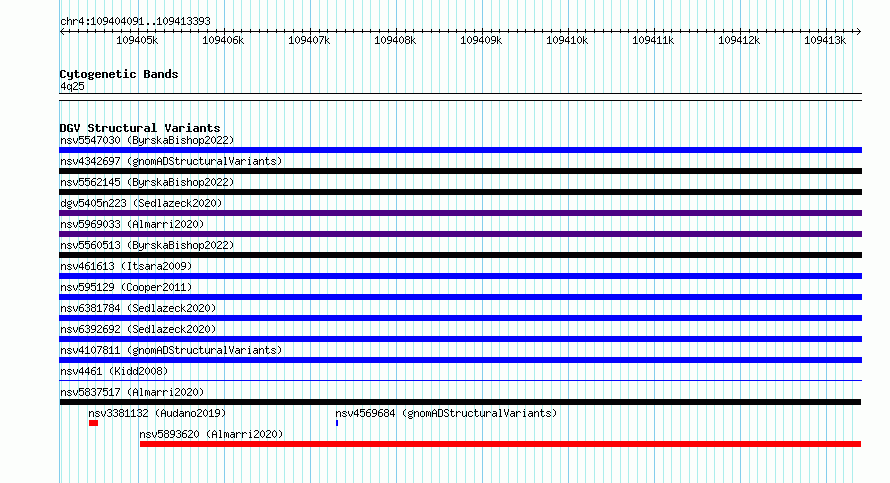
Task: Click the 109407k ruler position
Action: tap(309, 40)
